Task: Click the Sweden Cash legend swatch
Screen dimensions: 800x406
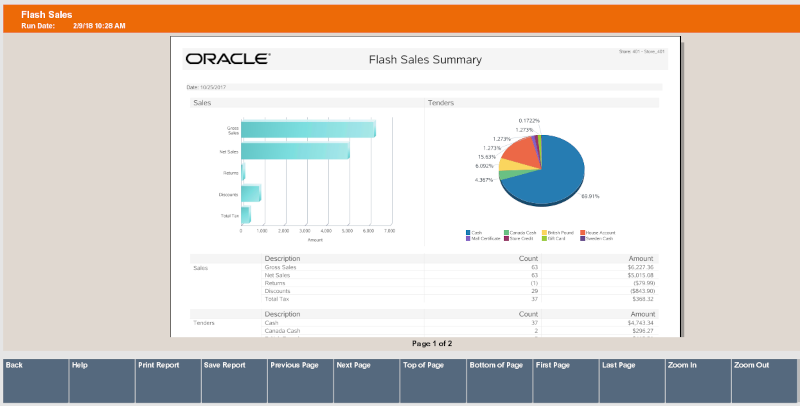Action: point(583,238)
